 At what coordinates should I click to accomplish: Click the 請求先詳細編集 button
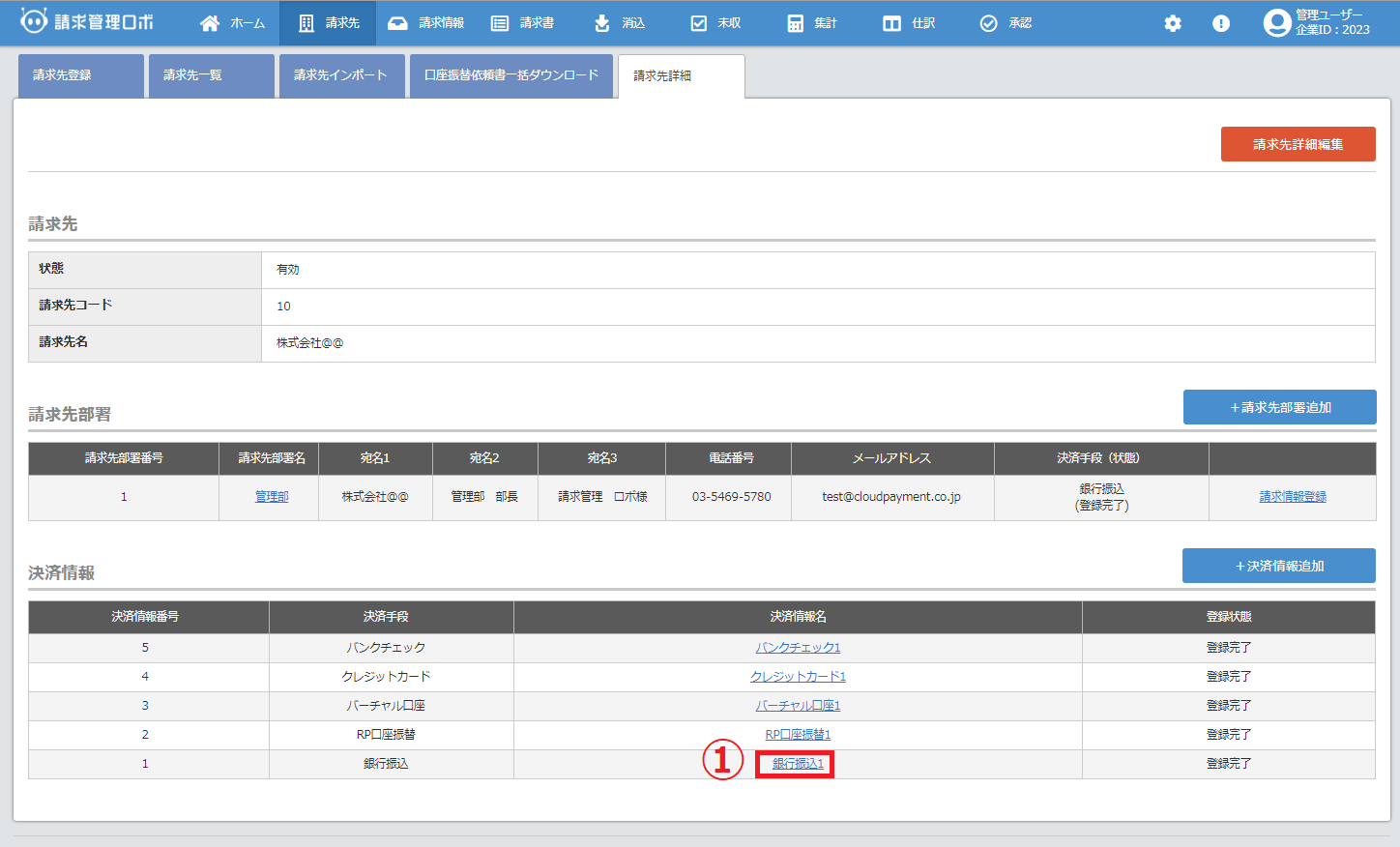1298,144
